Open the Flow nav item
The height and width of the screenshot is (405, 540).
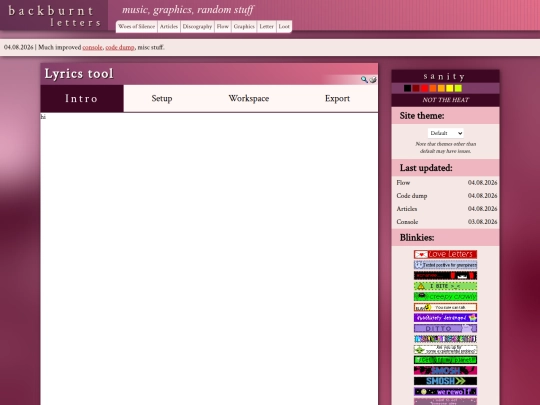click(223, 27)
